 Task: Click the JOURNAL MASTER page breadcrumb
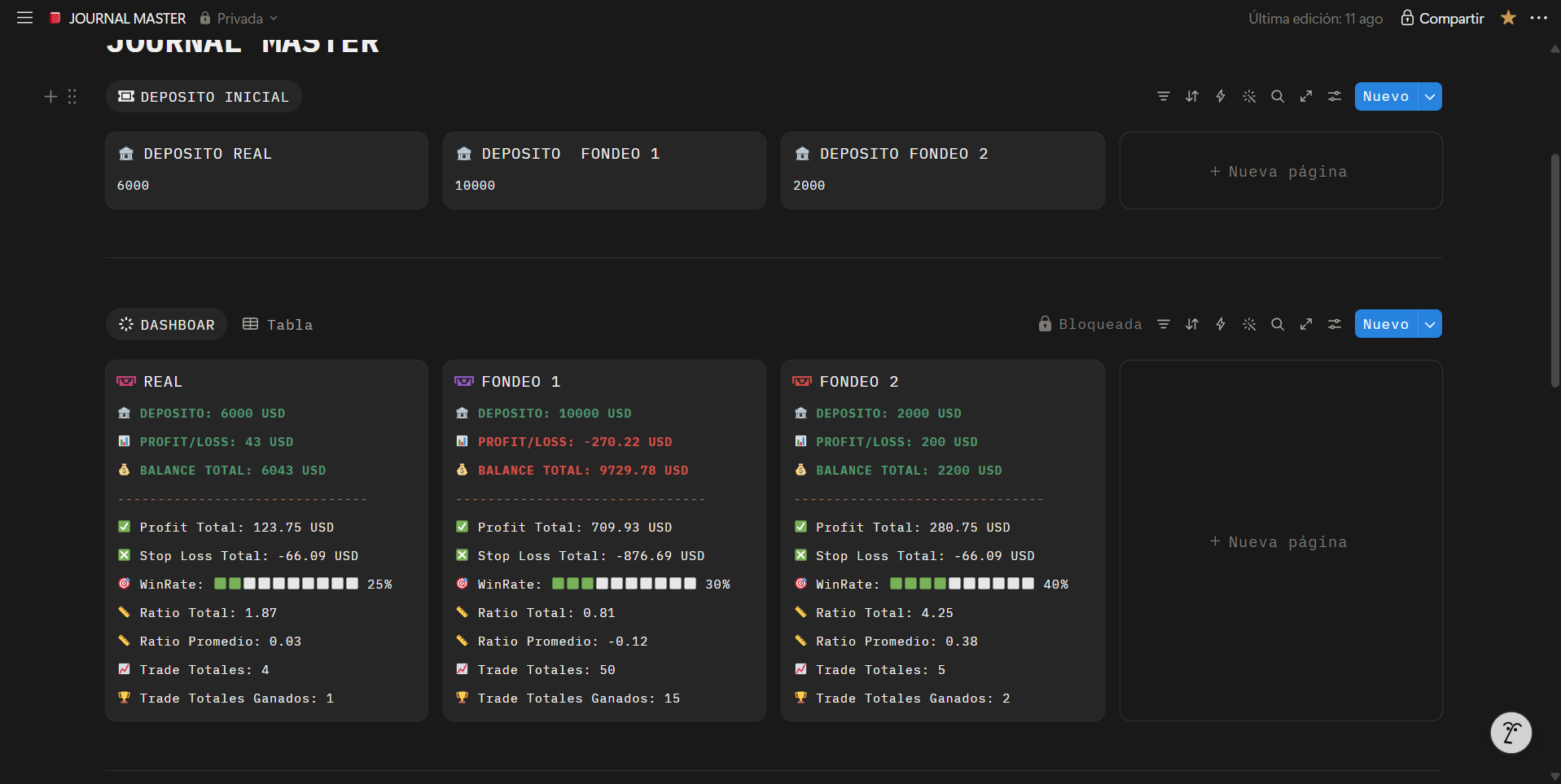[117, 18]
